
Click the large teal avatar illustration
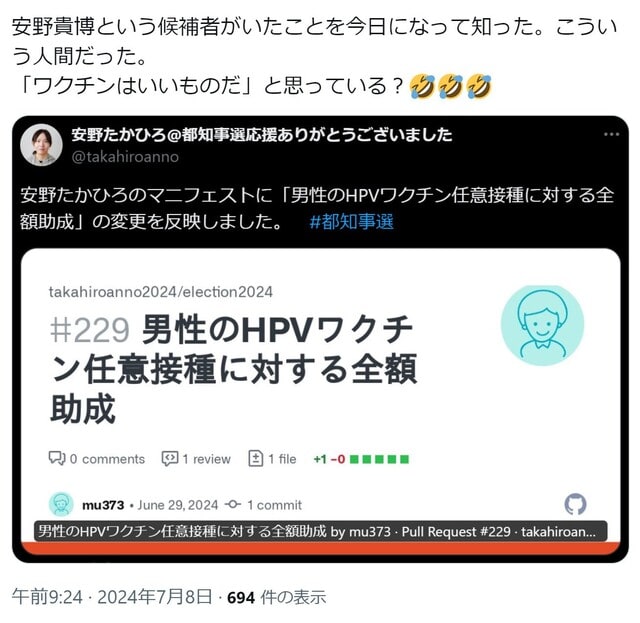(542, 325)
